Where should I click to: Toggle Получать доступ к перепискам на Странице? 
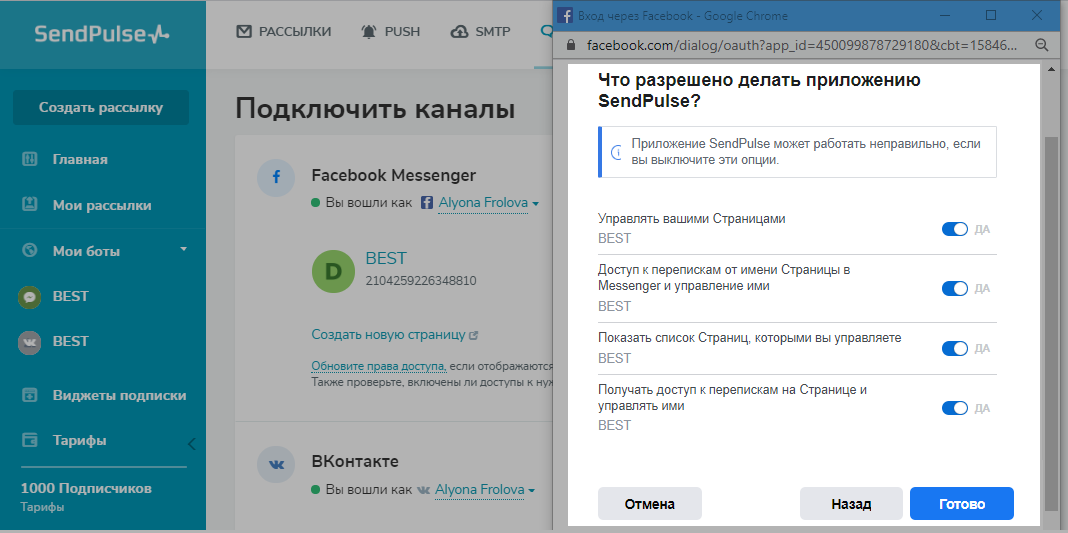(x=954, y=408)
